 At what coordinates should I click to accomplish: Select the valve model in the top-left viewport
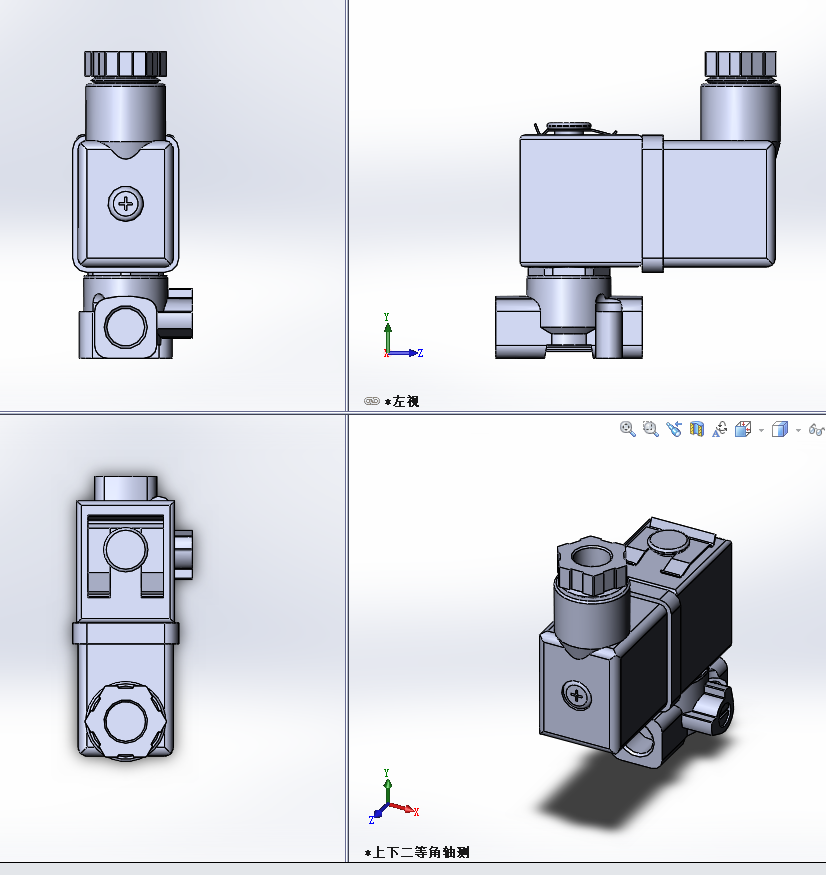click(133, 204)
